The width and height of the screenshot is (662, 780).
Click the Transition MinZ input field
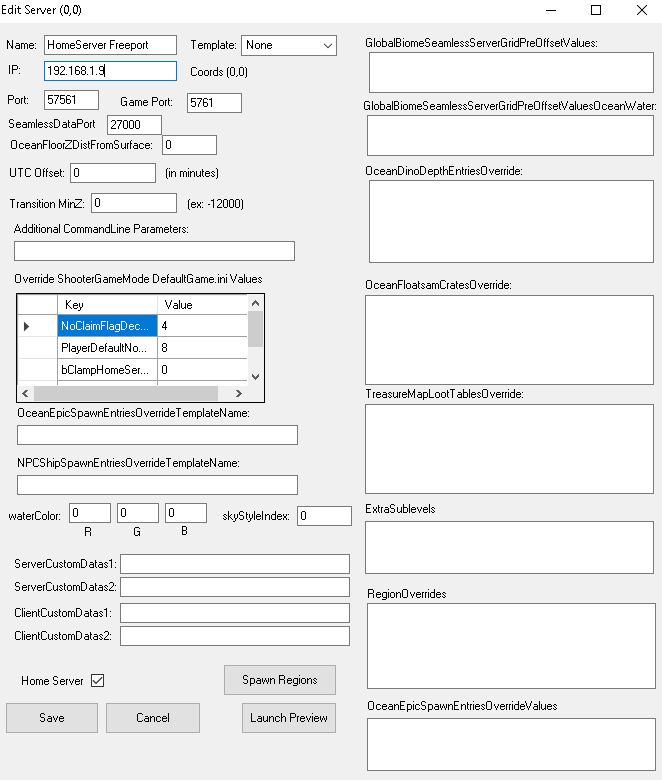point(134,203)
